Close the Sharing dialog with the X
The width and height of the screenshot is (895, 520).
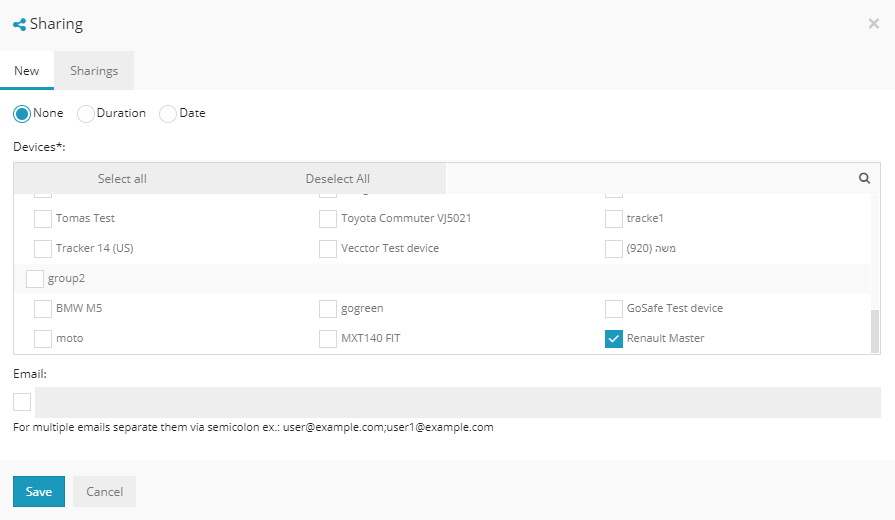tap(873, 23)
